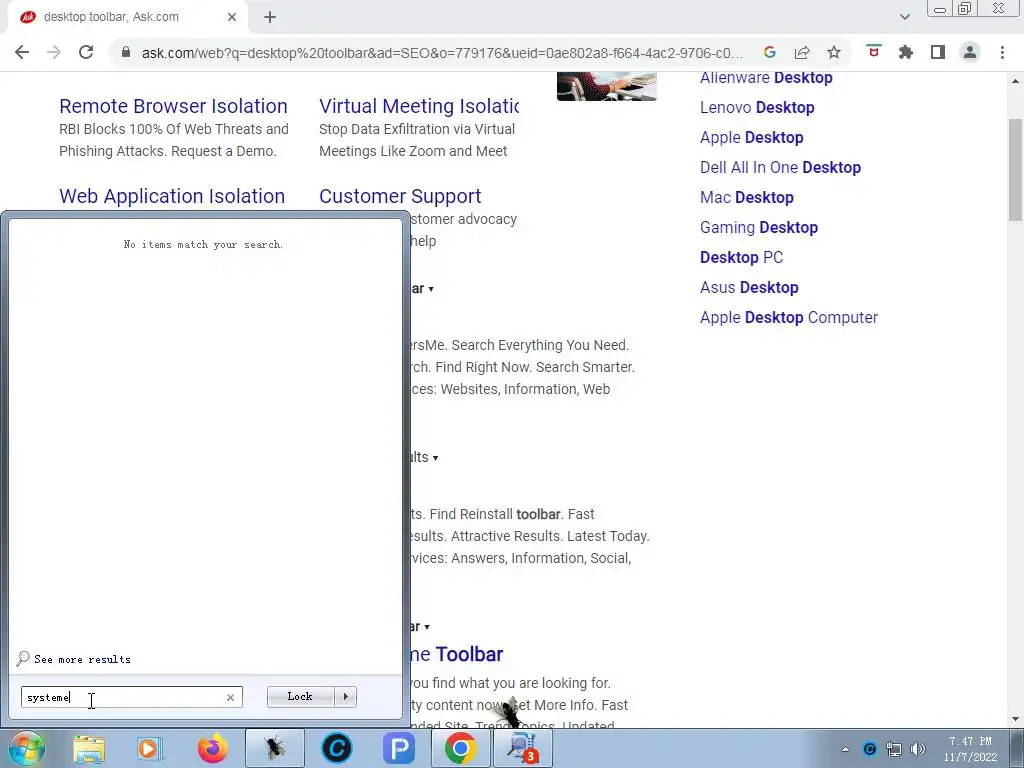Image resolution: width=1024 pixels, height=768 pixels.
Task: Share this page using share icon
Action: tap(801, 52)
